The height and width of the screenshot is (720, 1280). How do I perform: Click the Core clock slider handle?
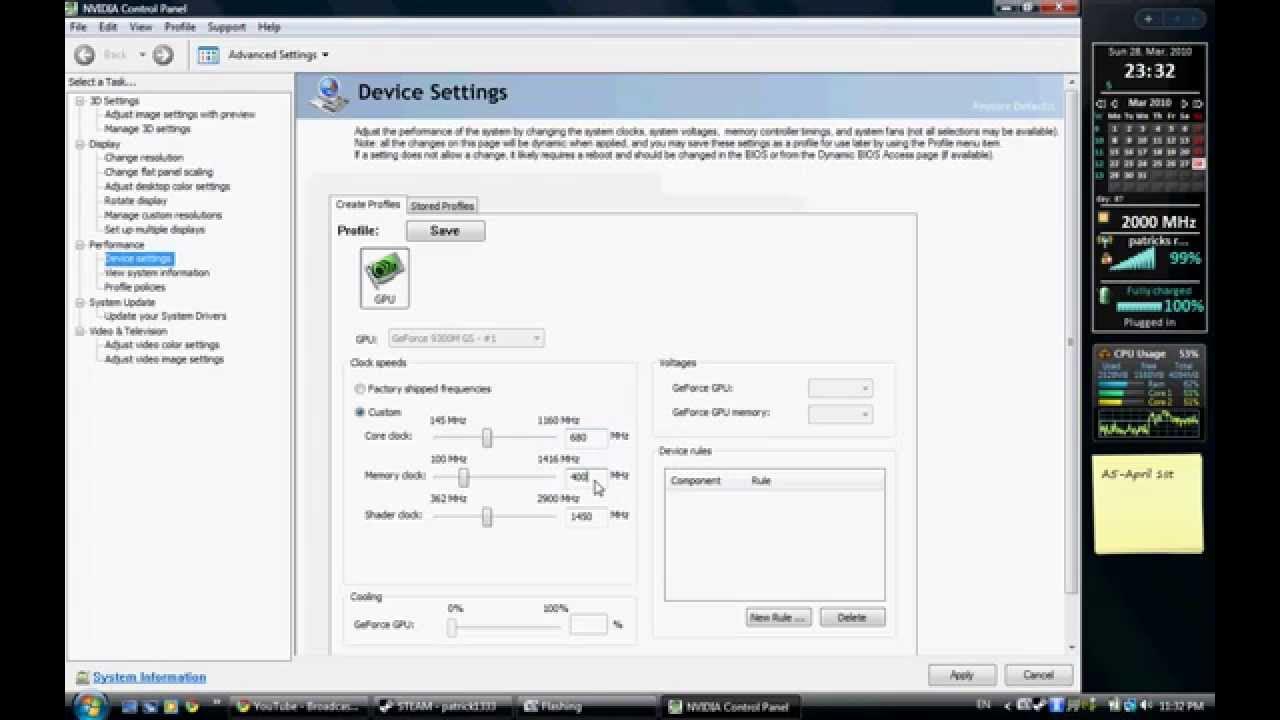(x=487, y=437)
